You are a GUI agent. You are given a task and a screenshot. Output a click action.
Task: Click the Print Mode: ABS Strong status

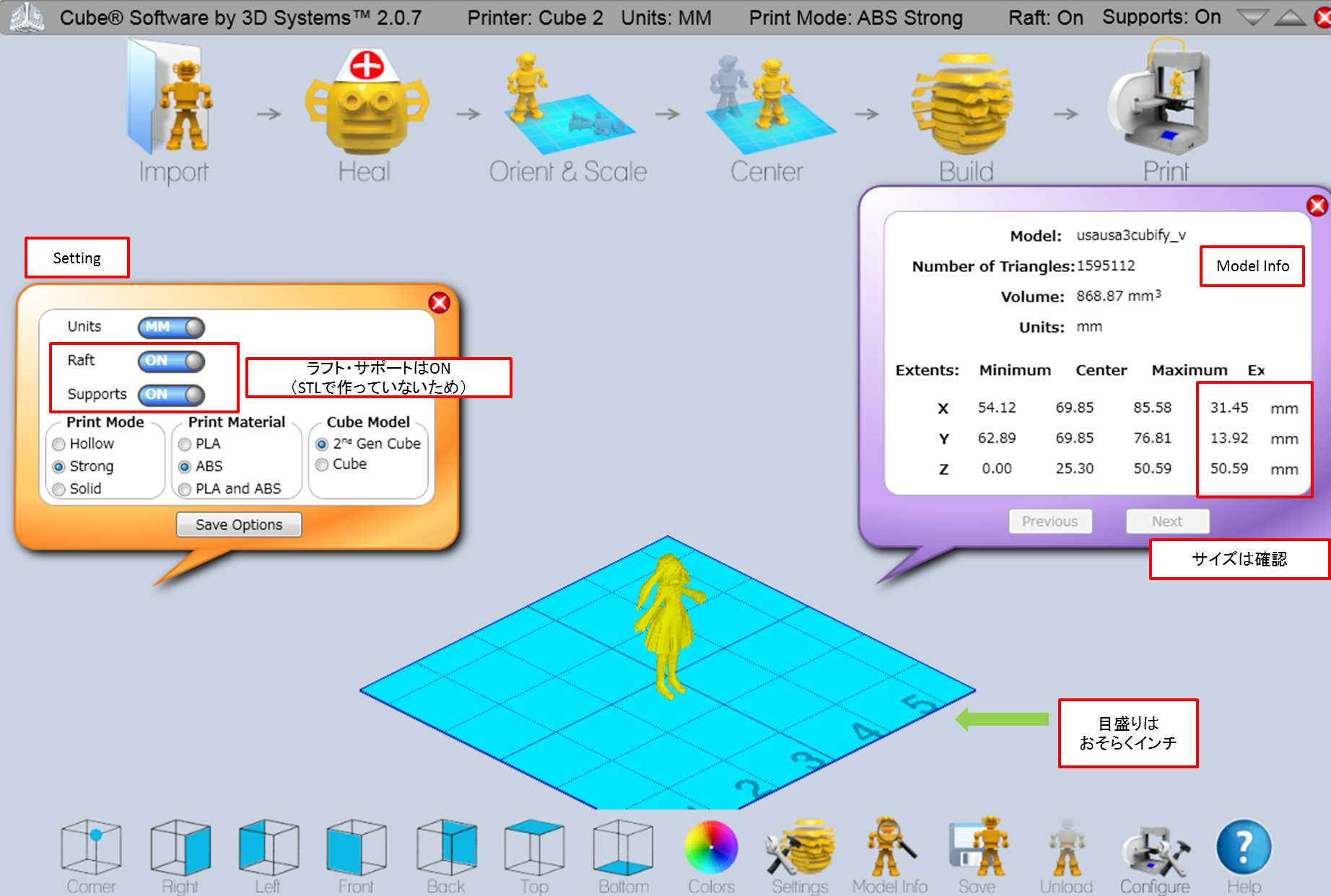856,18
